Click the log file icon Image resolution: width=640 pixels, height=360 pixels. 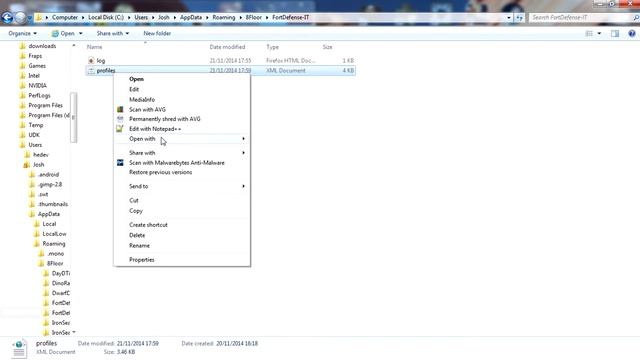[91, 60]
